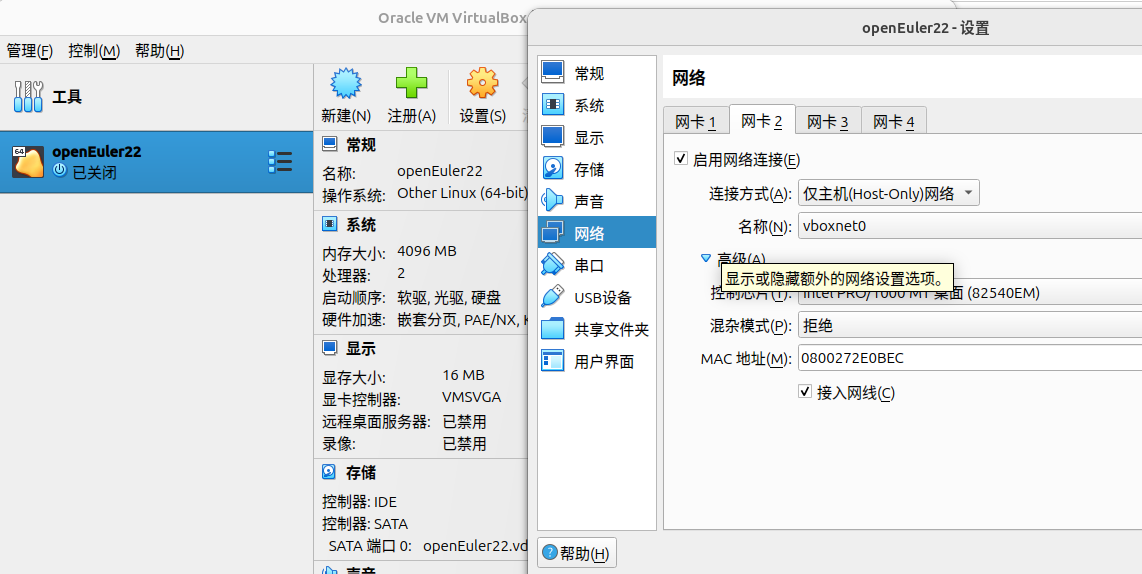Toggle the 启用网络连接(E) checkbox
This screenshot has width=1142, height=574.
[x=681, y=159]
